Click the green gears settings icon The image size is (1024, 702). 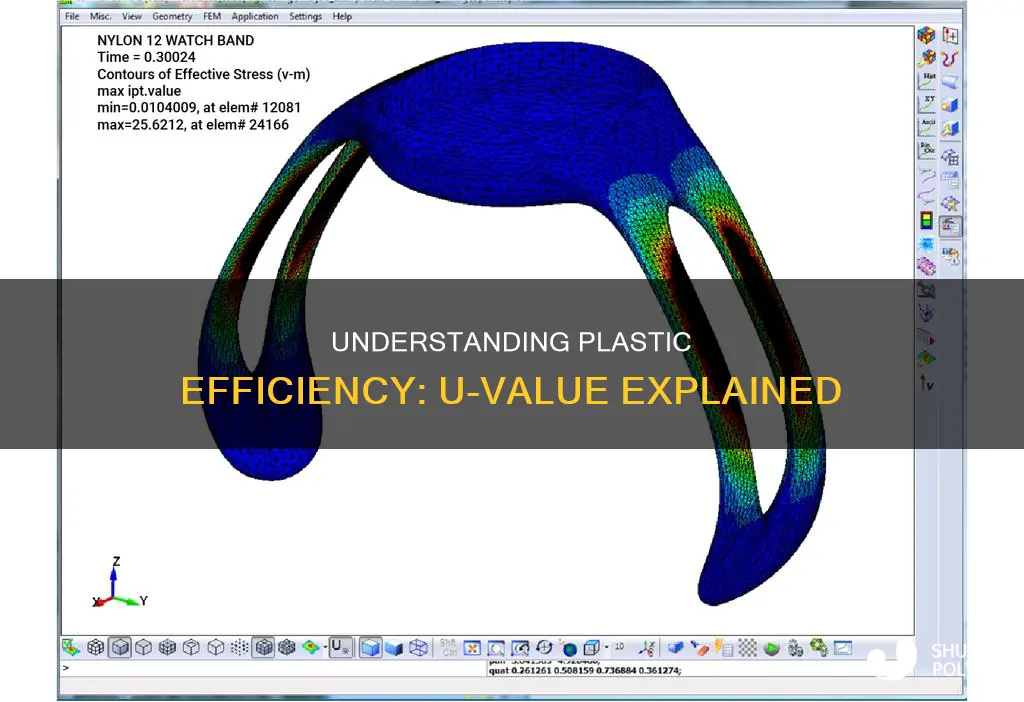[x=818, y=647]
